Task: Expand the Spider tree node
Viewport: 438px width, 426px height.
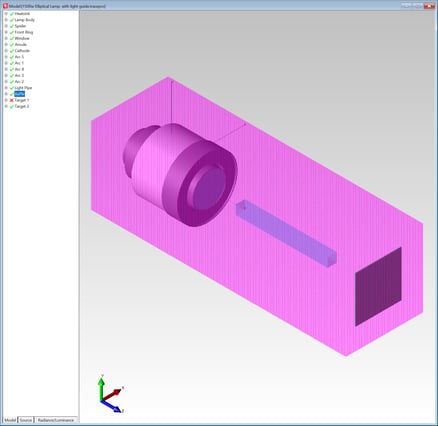Action: 6,26
